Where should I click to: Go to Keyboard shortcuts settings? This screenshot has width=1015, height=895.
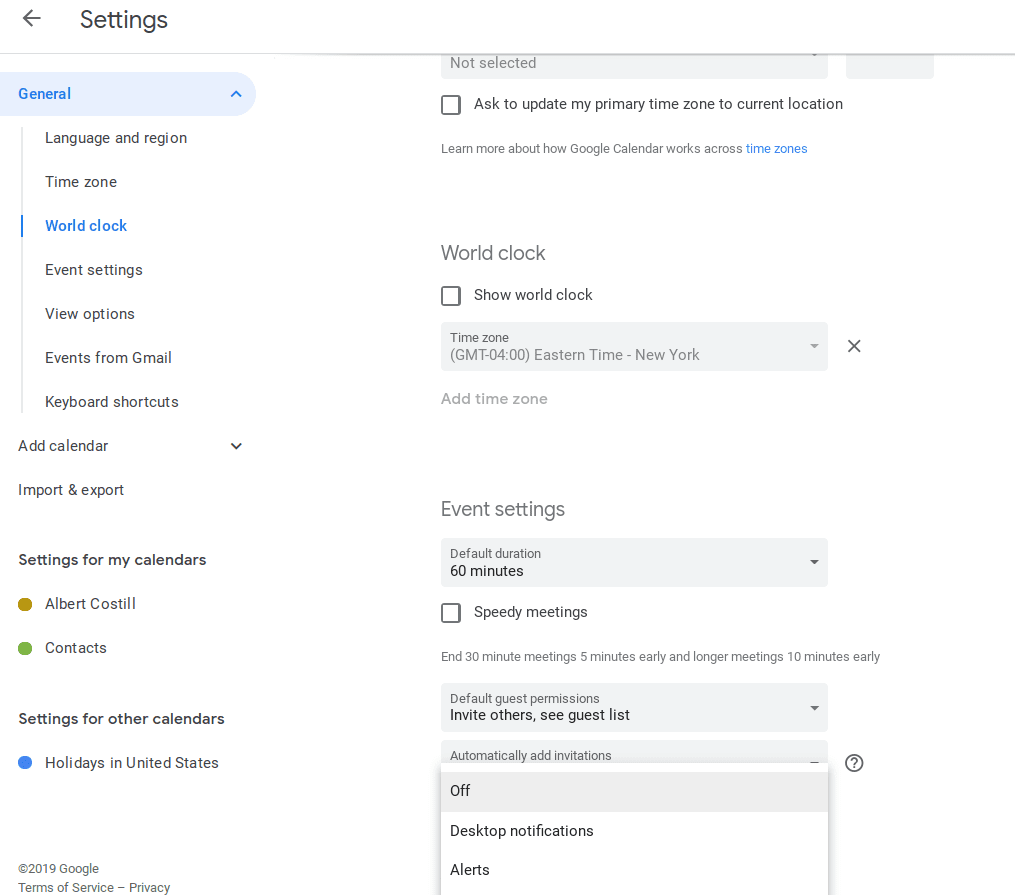tap(111, 402)
